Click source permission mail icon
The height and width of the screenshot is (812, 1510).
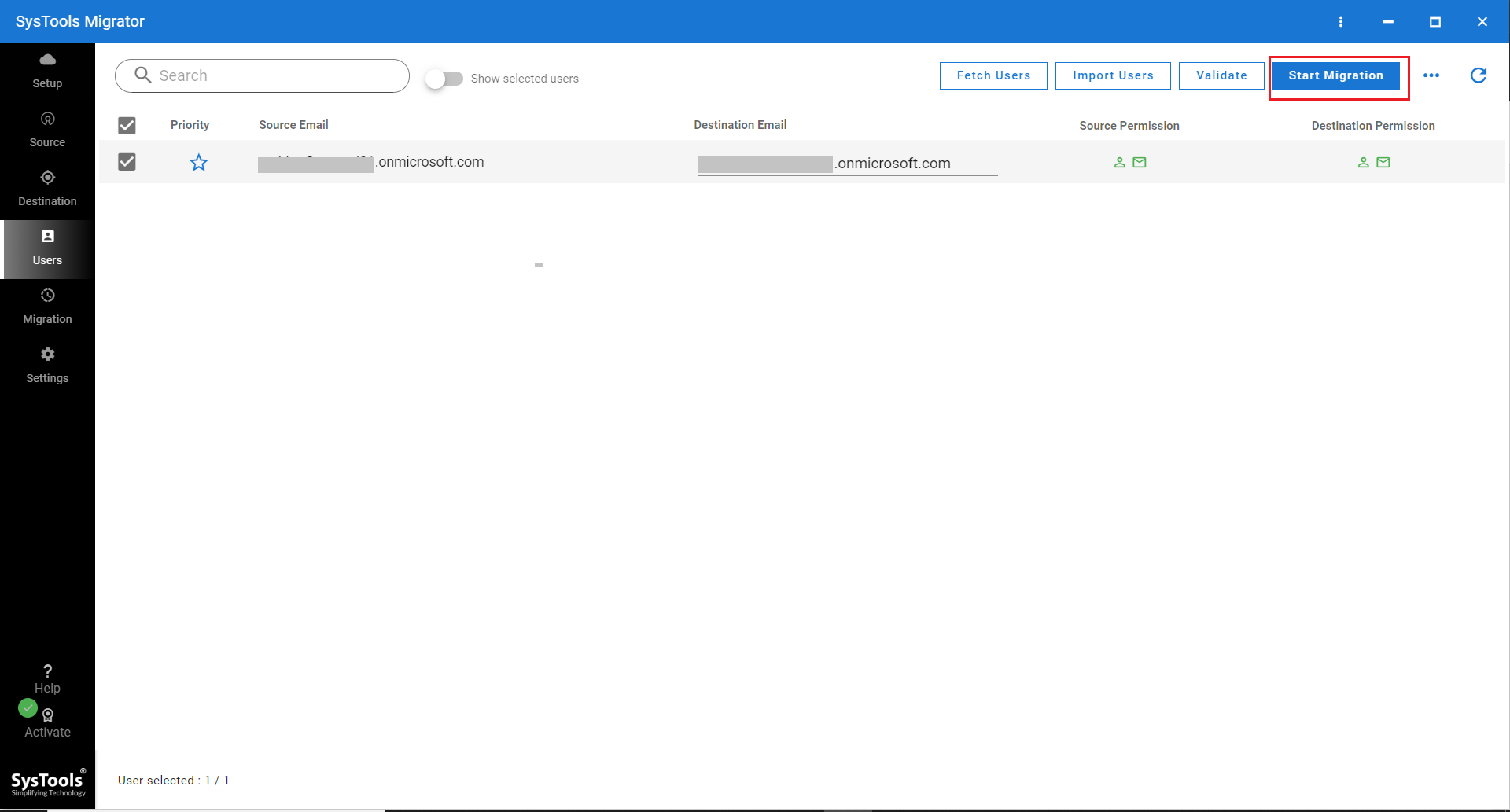[1140, 163]
